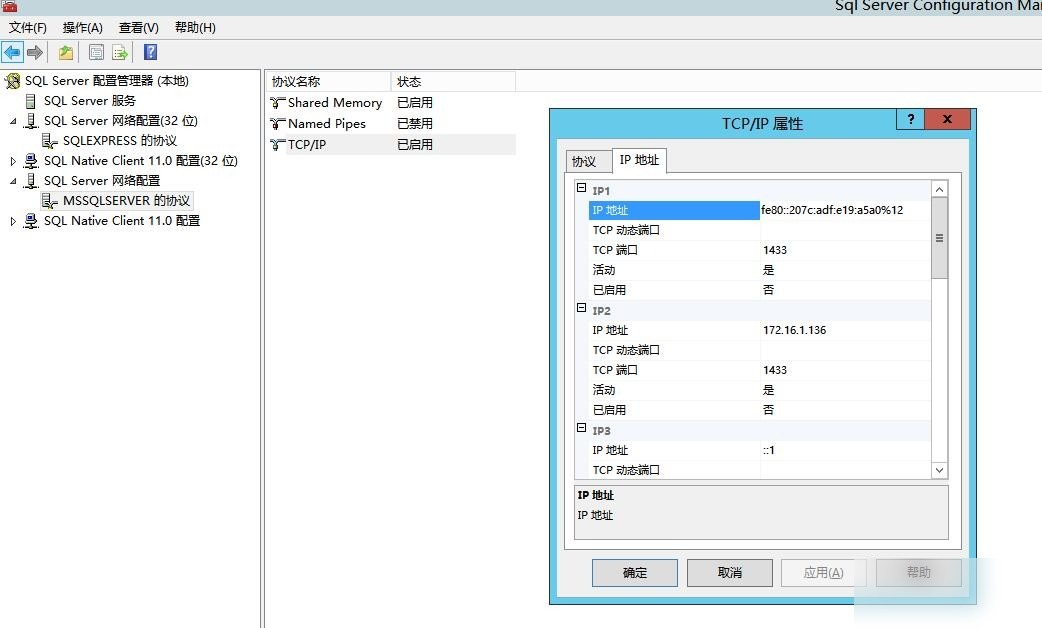The width and height of the screenshot is (1042, 628).
Task: Collapse the SQL Server 网络配置(32 位) node
Action: coord(13,121)
